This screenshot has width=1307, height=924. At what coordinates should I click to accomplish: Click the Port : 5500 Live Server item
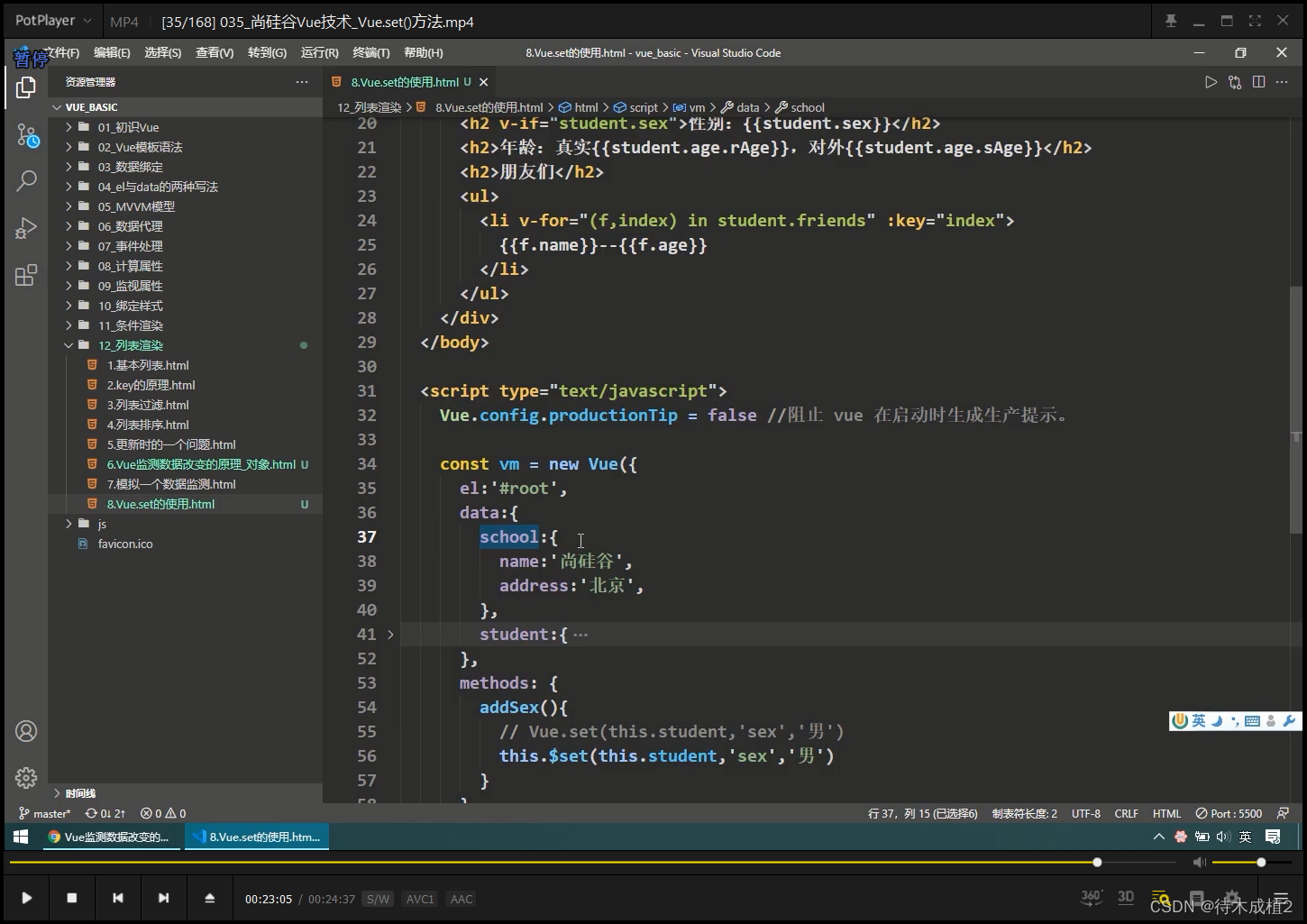click(1229, 813)
